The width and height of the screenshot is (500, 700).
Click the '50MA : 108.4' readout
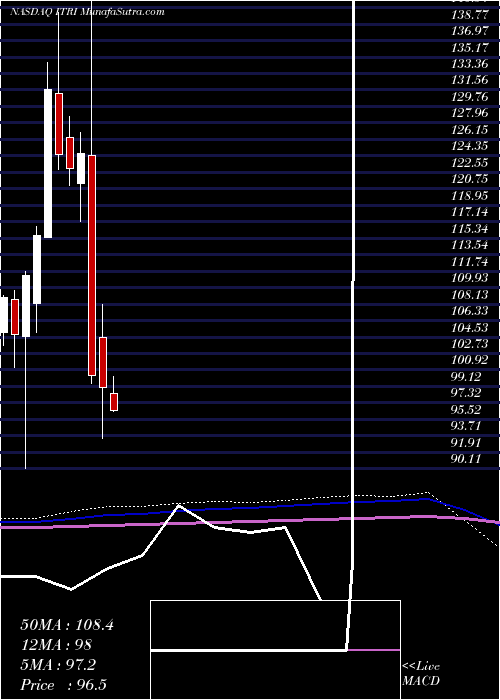click(x=67, y=625)
